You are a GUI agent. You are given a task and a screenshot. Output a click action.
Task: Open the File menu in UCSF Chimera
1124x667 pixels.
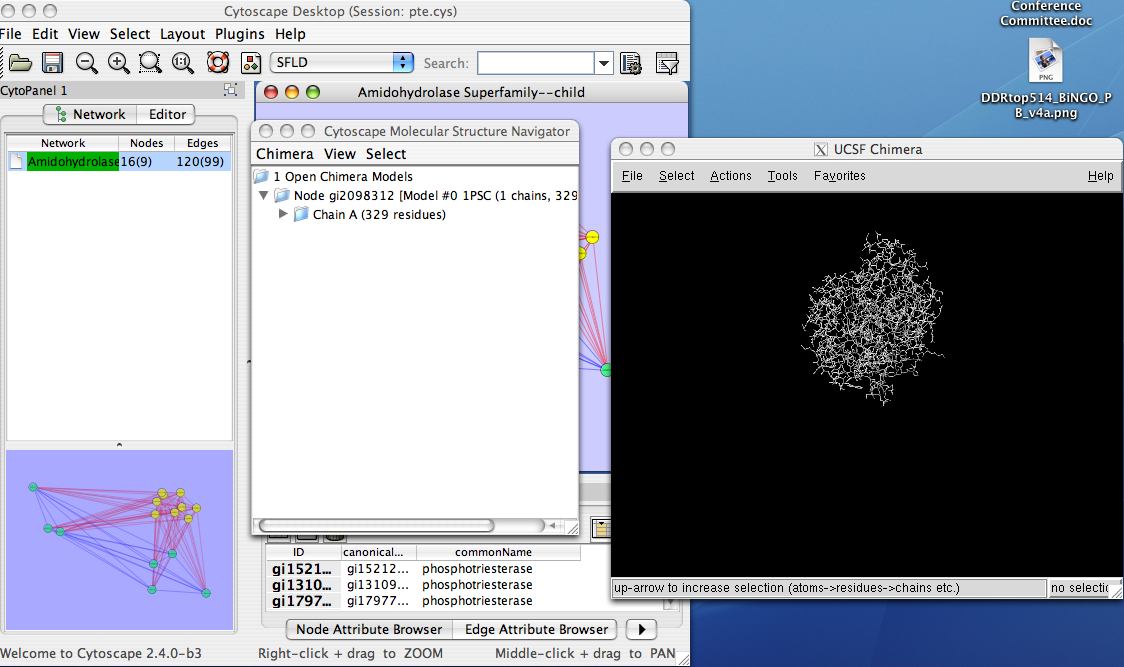tap(632, 176)
